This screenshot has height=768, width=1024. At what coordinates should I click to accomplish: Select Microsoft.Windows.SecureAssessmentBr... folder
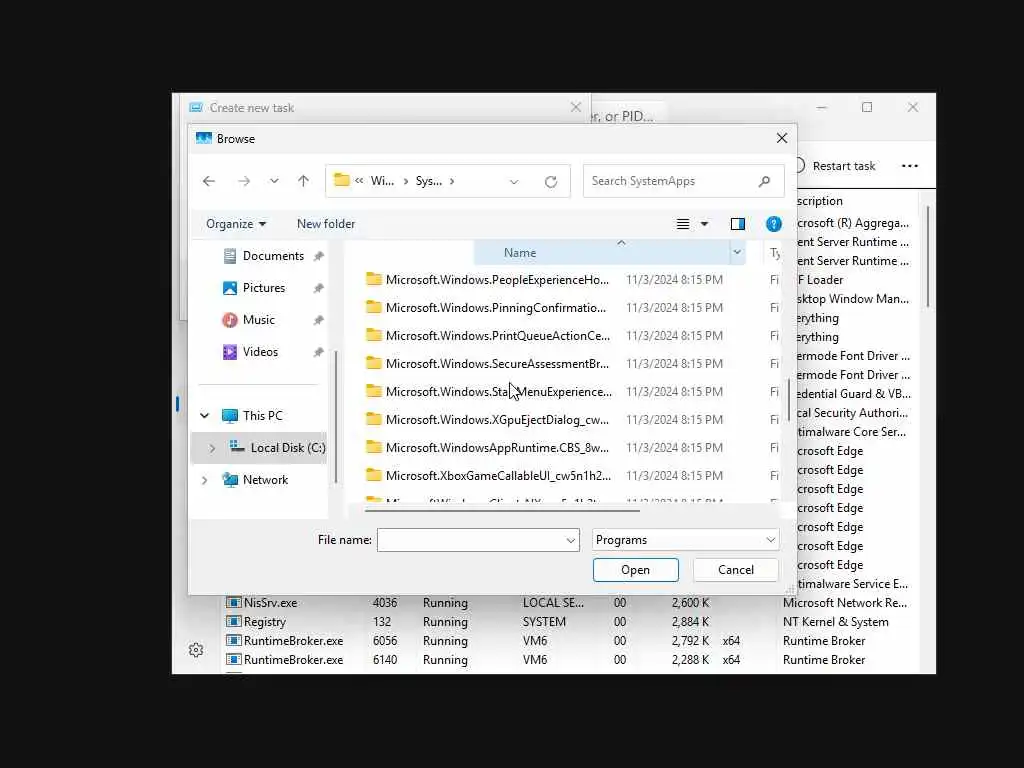point(496,364)
